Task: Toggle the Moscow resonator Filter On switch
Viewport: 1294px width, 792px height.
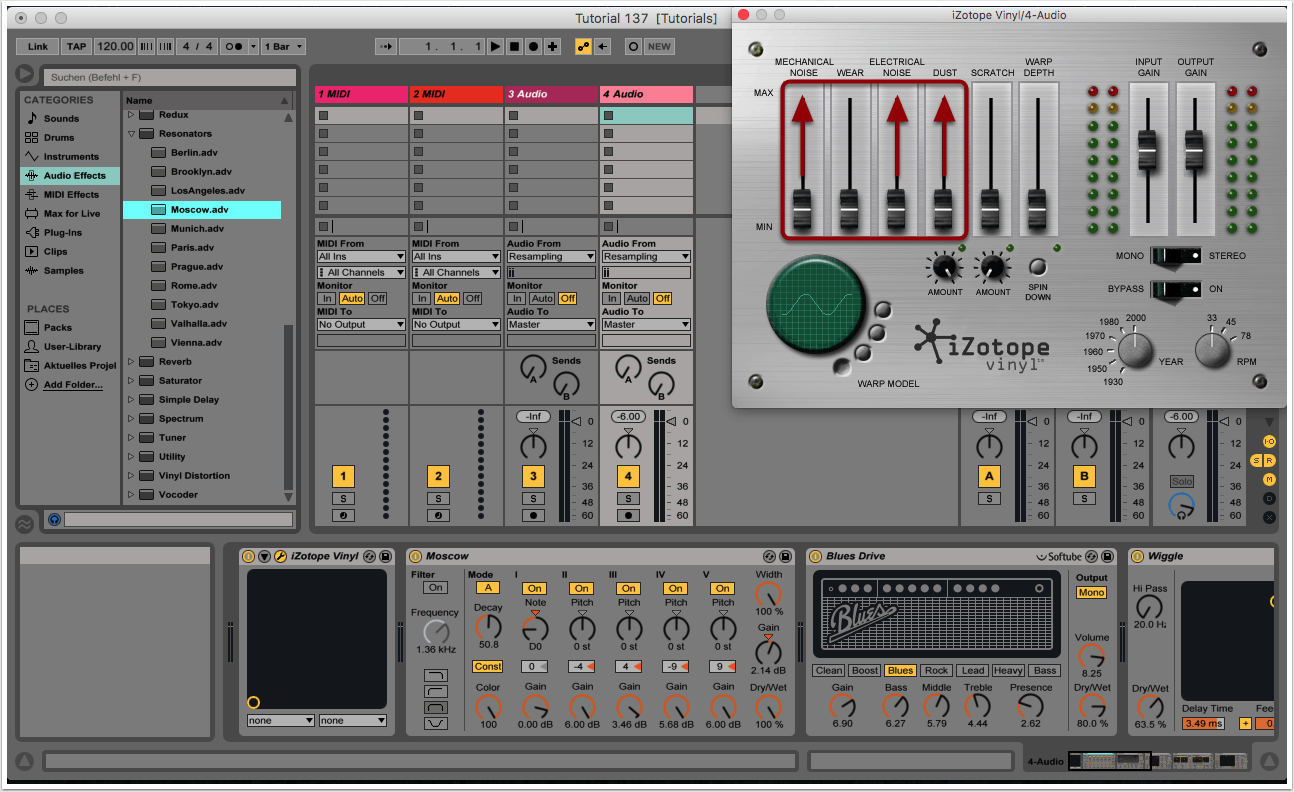Action: pyautogui.click(x=435, y=588)
